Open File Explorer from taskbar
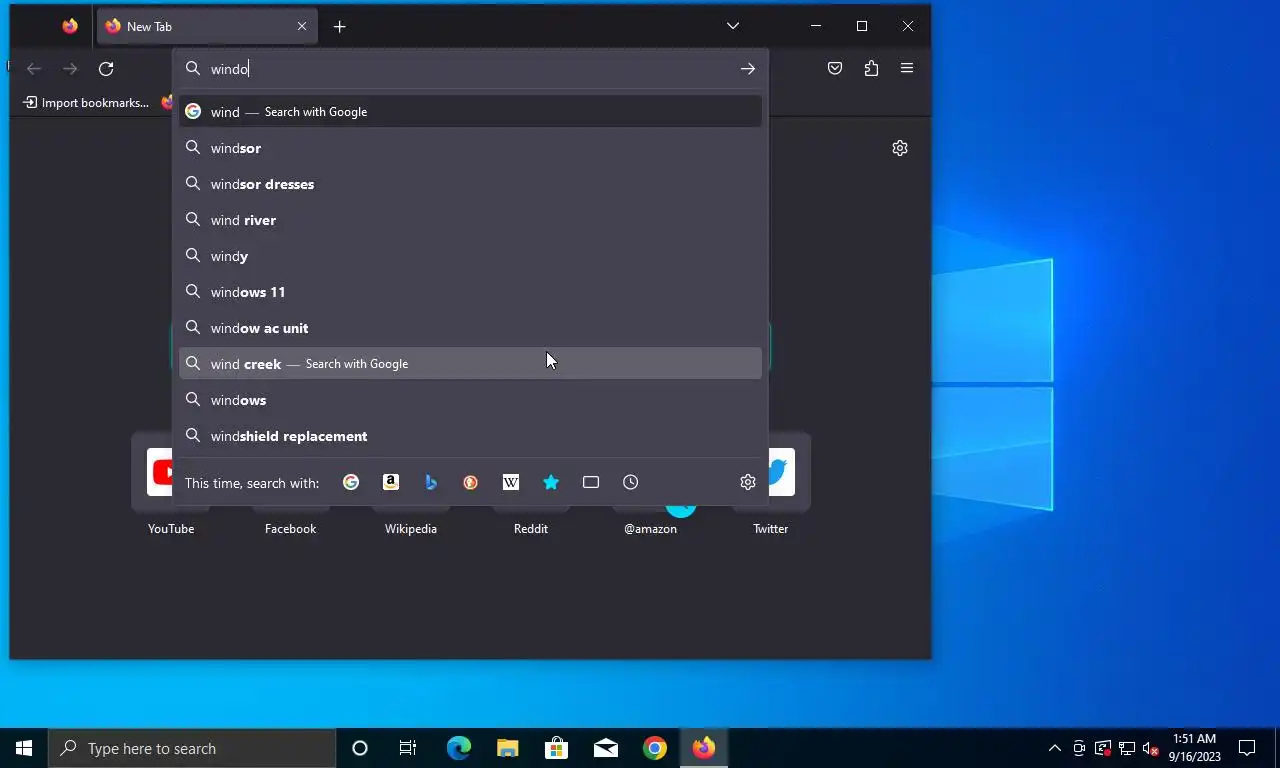The width and height of the screenshot is (1280, 768). pos(508,748)
